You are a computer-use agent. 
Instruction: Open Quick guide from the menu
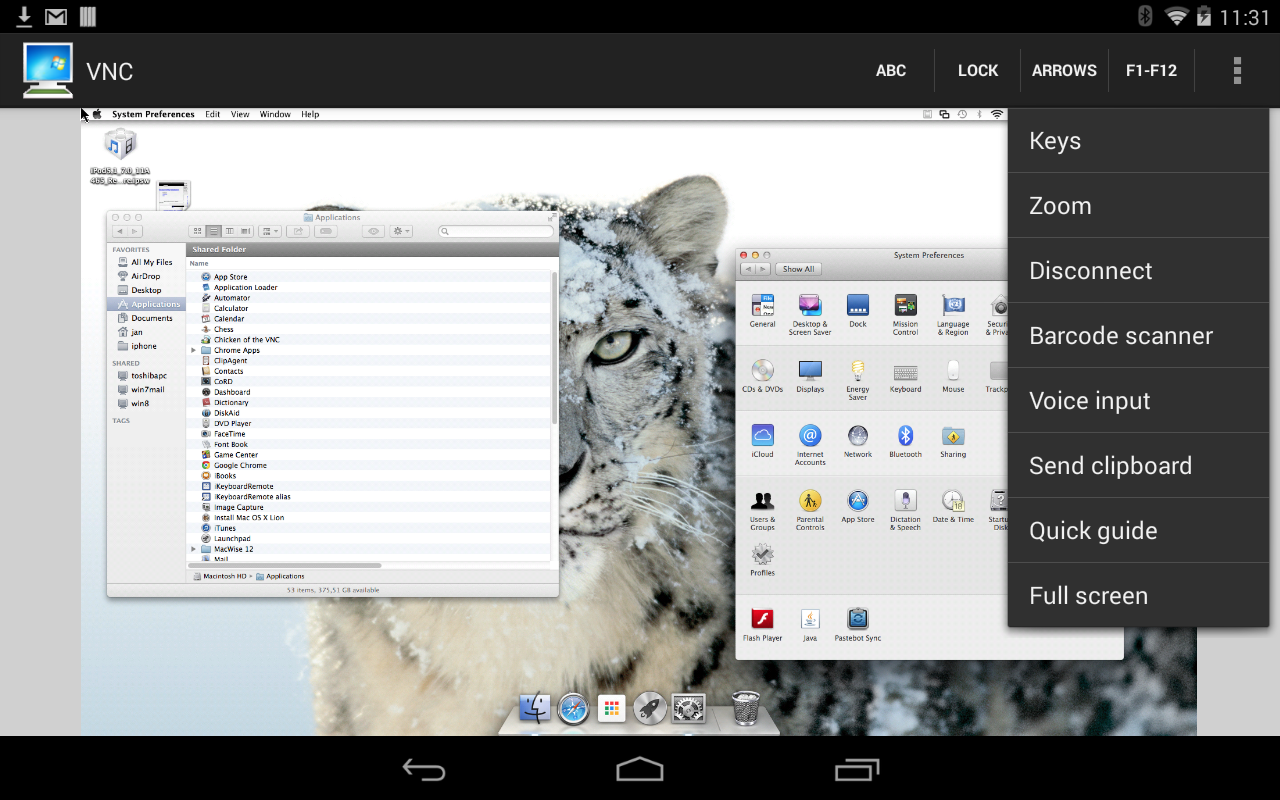(x=1138, y=531)
